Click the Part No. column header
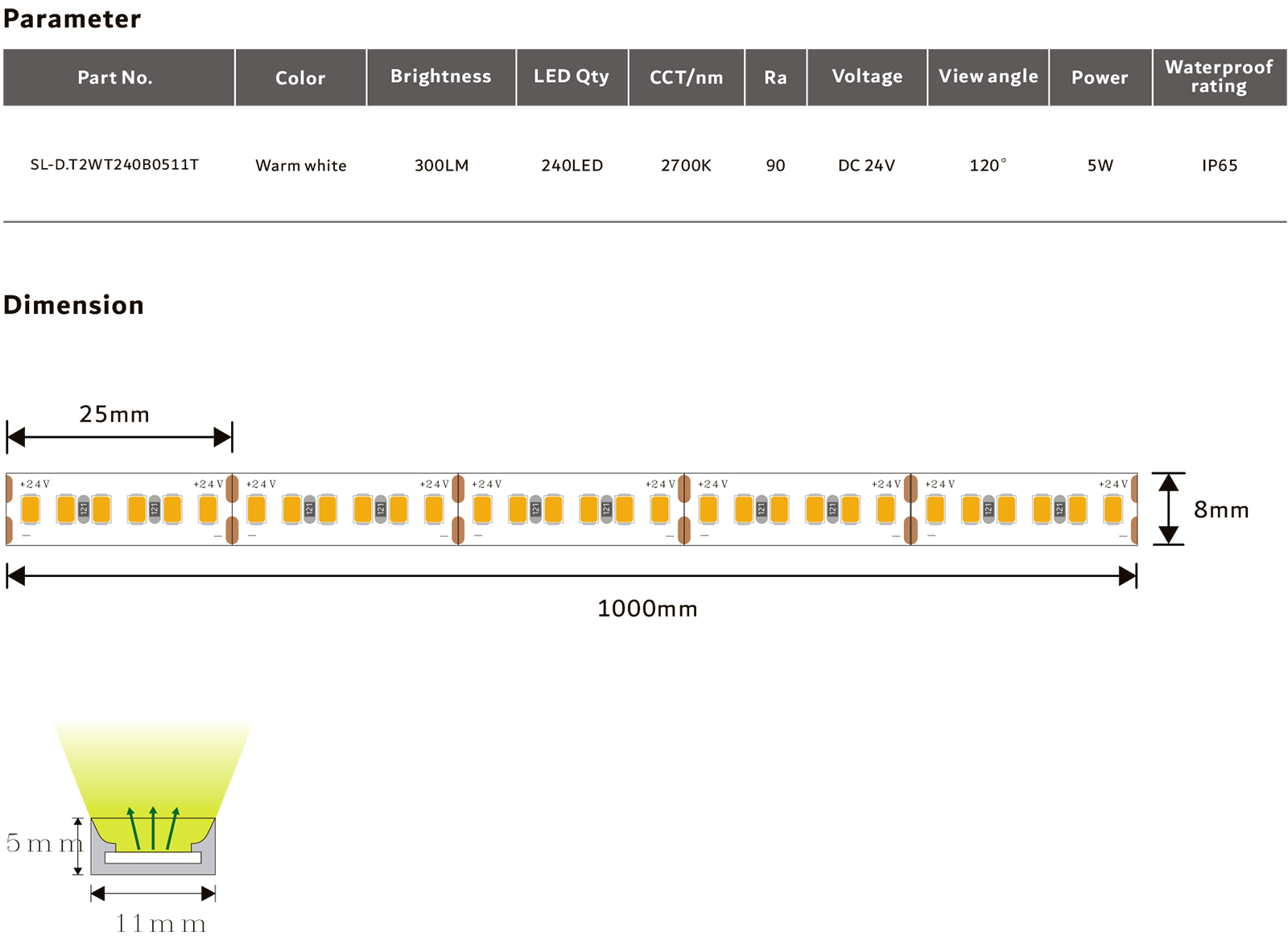 pyautogui.click(x=115, y=77)
